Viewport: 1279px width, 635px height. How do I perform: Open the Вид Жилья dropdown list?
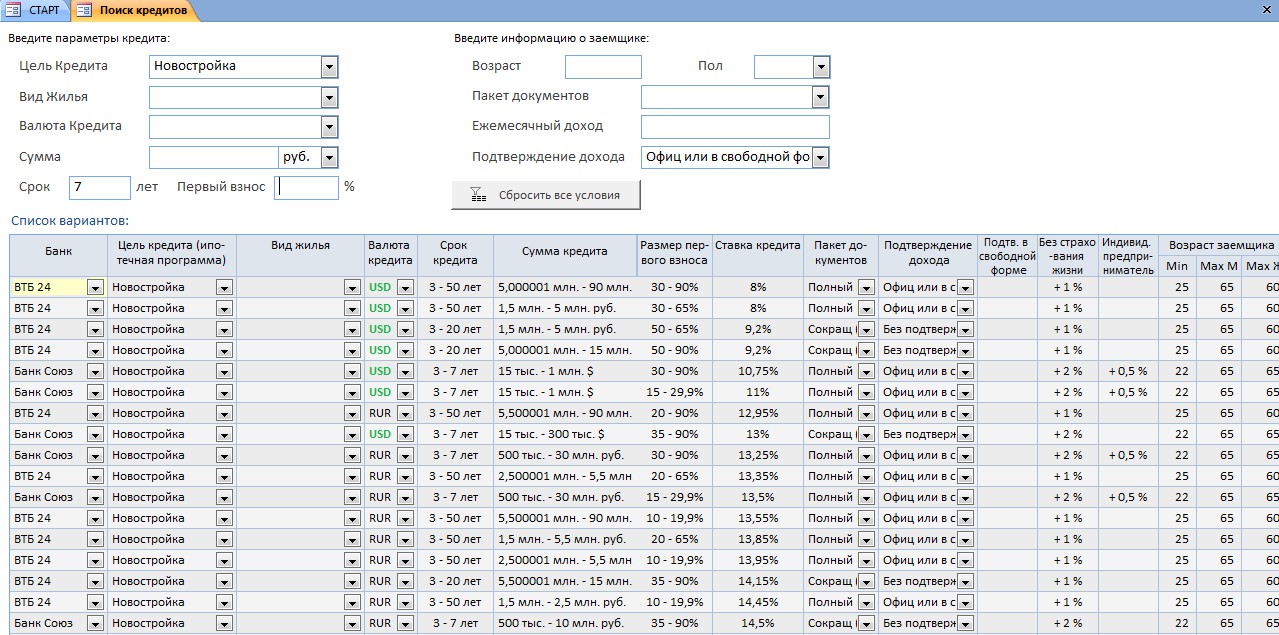(x=329, y=97)
